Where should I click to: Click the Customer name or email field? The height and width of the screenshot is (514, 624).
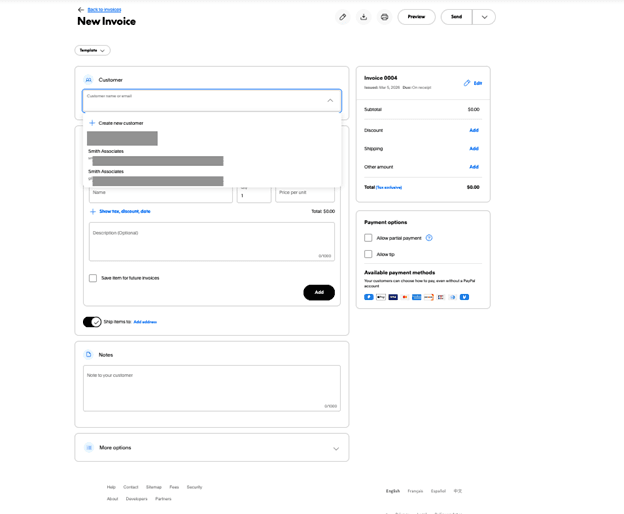point(212,101)
